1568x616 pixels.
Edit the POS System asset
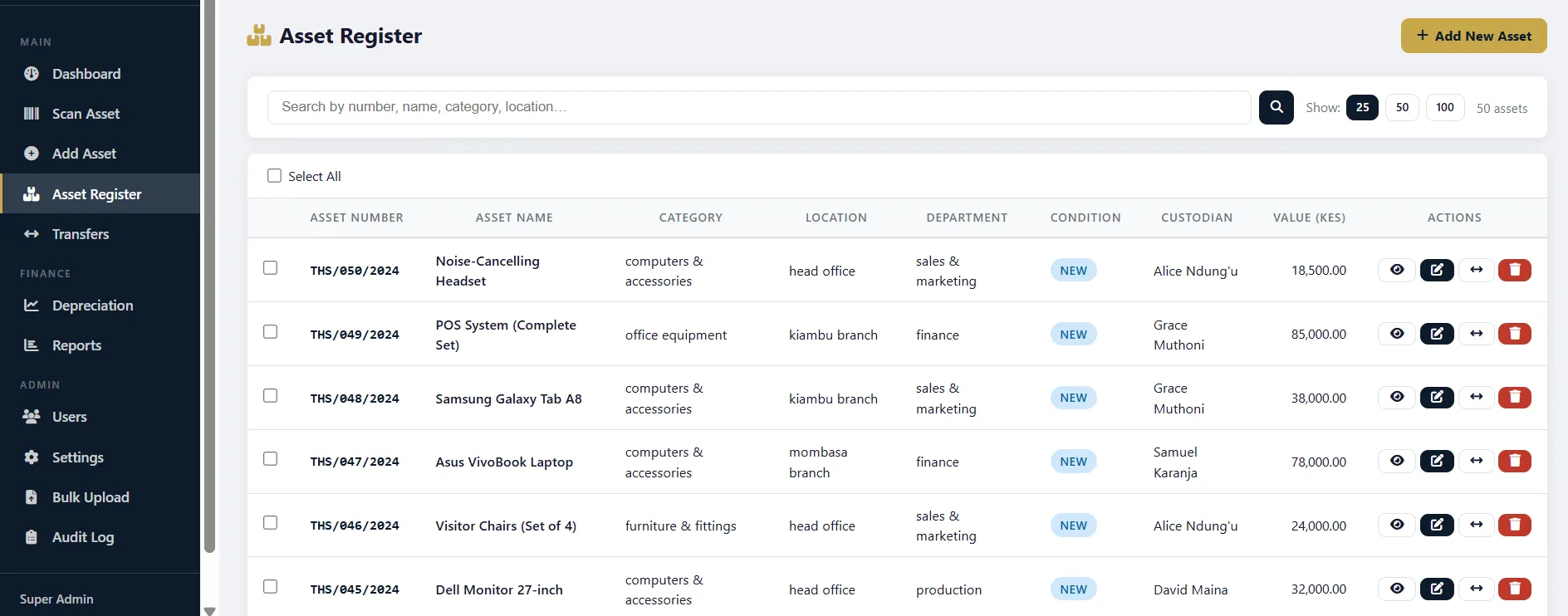click(x=1437, y=334)
